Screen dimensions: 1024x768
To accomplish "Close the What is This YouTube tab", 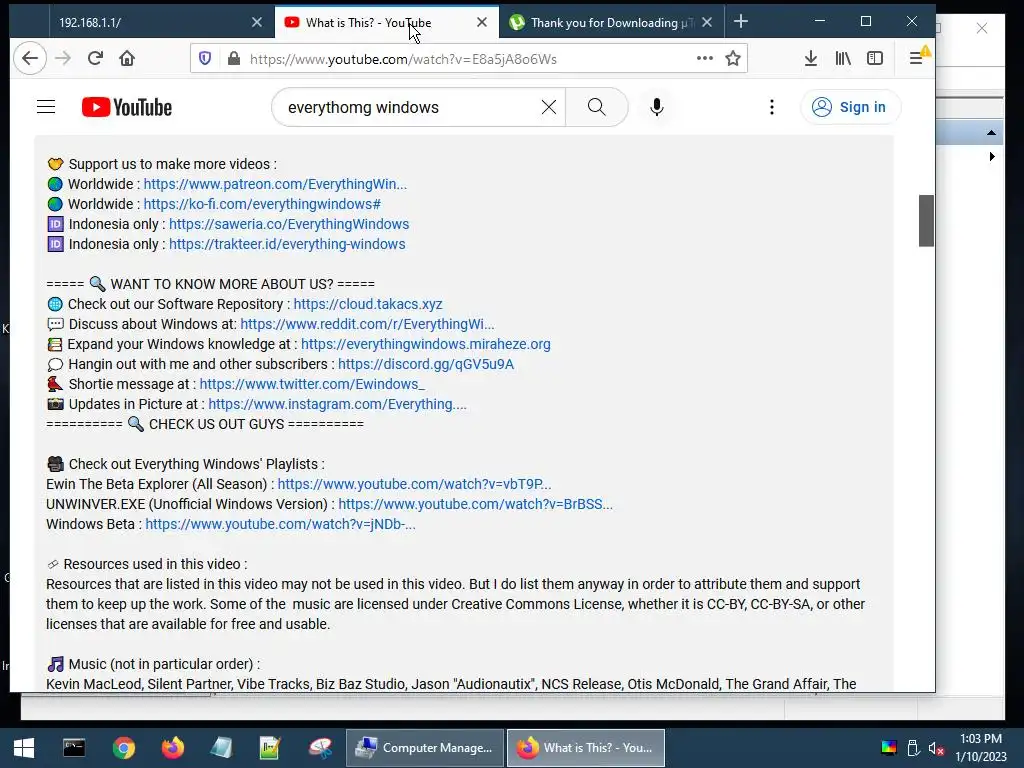I will click(x=482, y=22).
